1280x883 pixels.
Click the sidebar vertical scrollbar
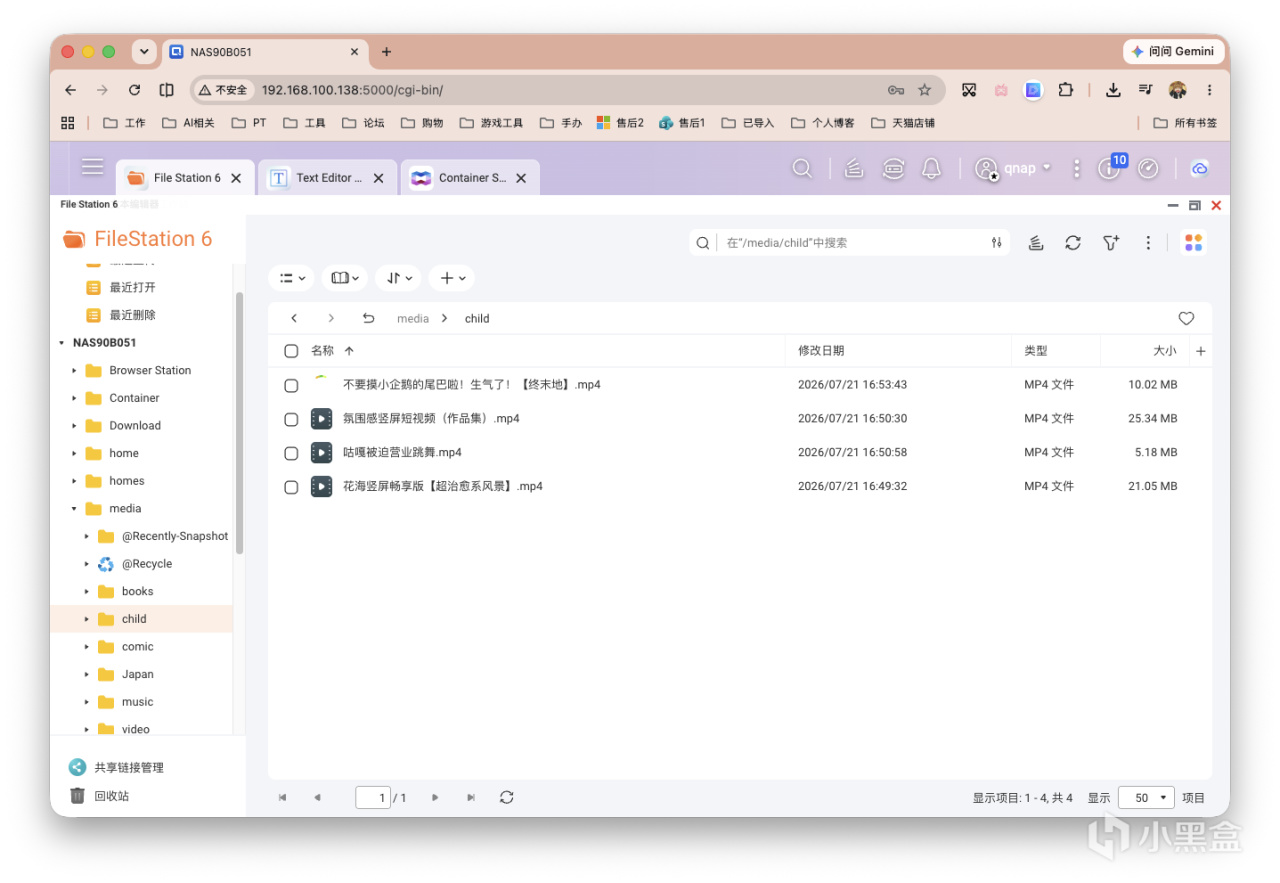tap(239, 423)
